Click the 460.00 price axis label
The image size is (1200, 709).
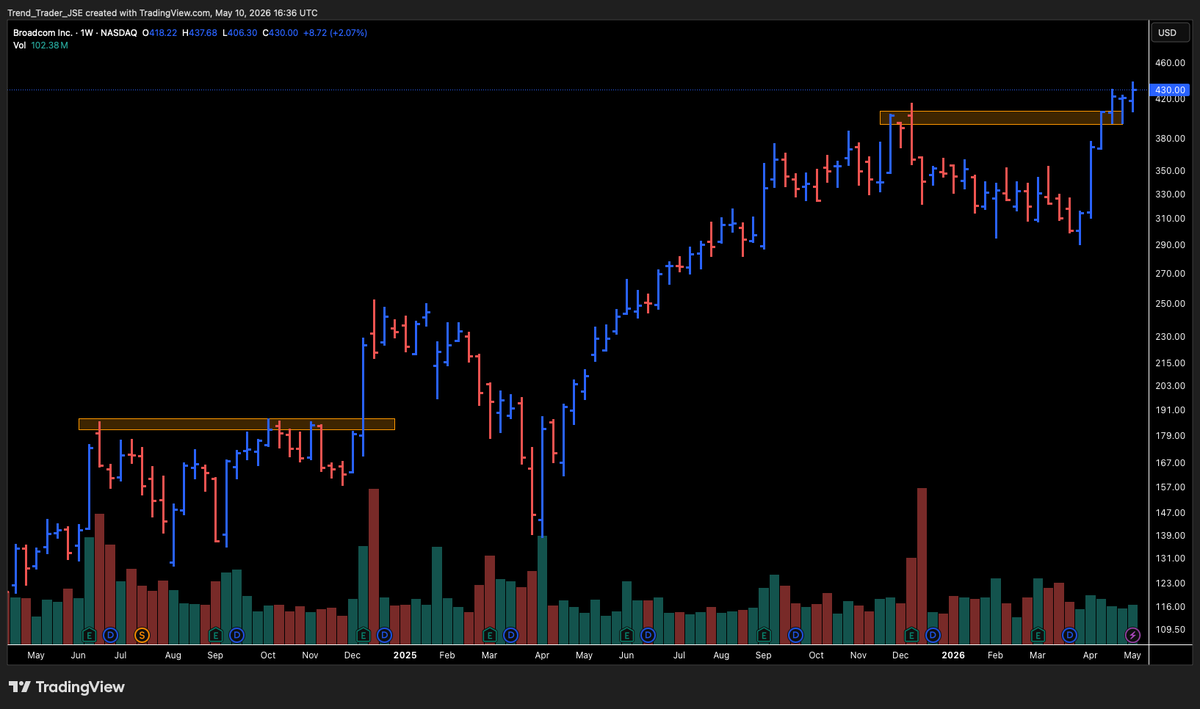(x=1169, y=63)
